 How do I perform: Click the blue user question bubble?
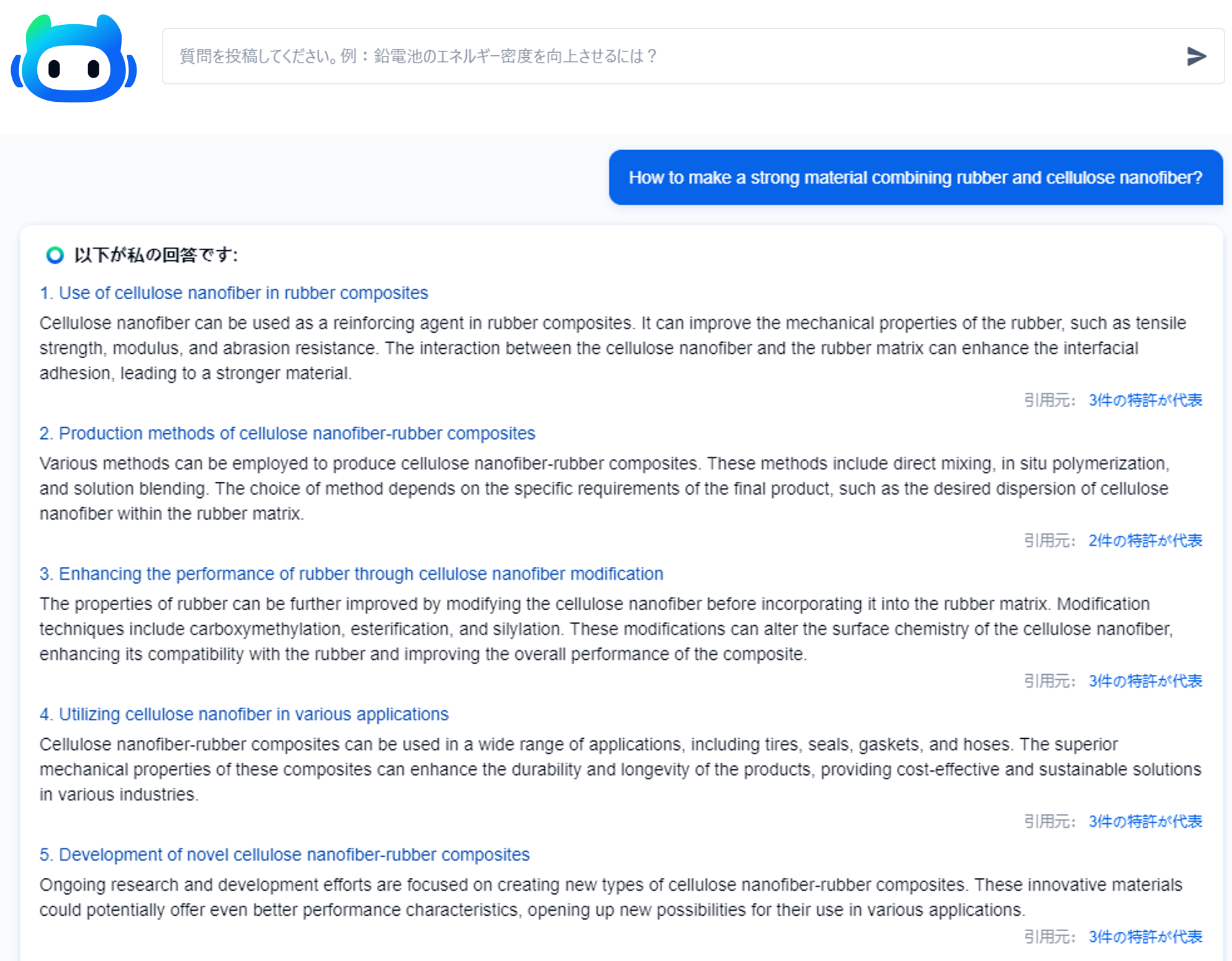(x=915, y=178)
